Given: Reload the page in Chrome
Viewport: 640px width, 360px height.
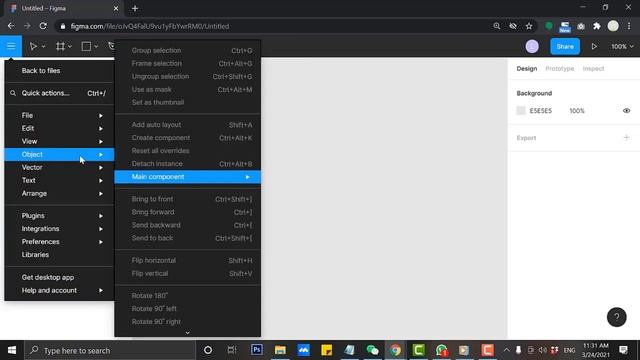Looking at the screenshot, I should [43, 26].
